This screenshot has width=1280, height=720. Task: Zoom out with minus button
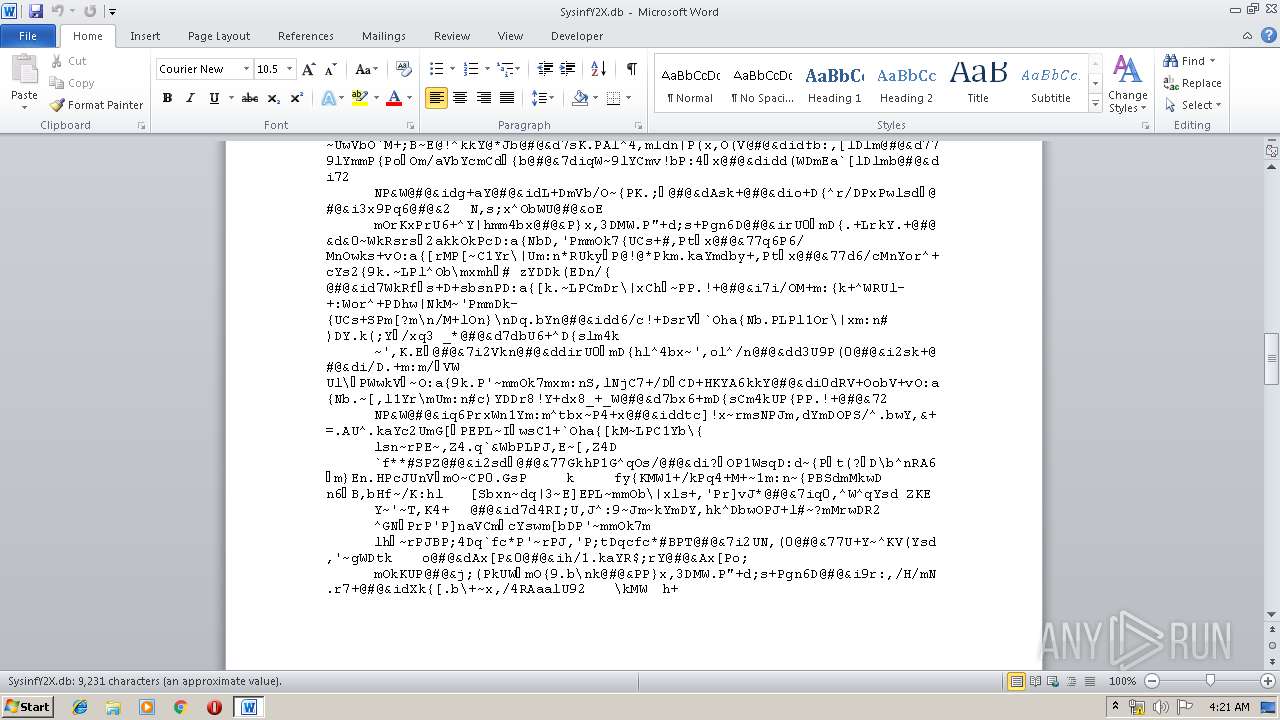pos(1152,681)
